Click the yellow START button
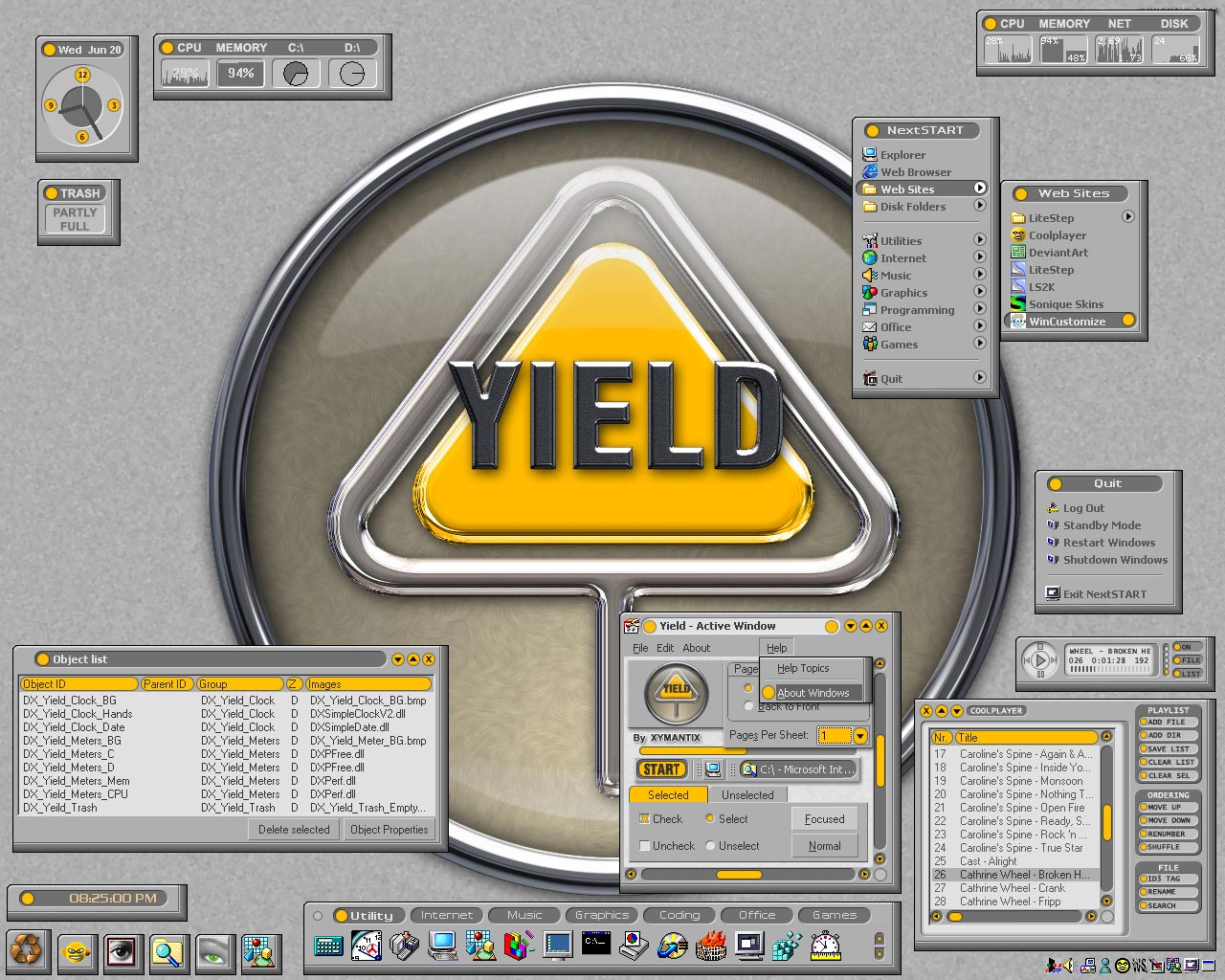 click(661, 768)
